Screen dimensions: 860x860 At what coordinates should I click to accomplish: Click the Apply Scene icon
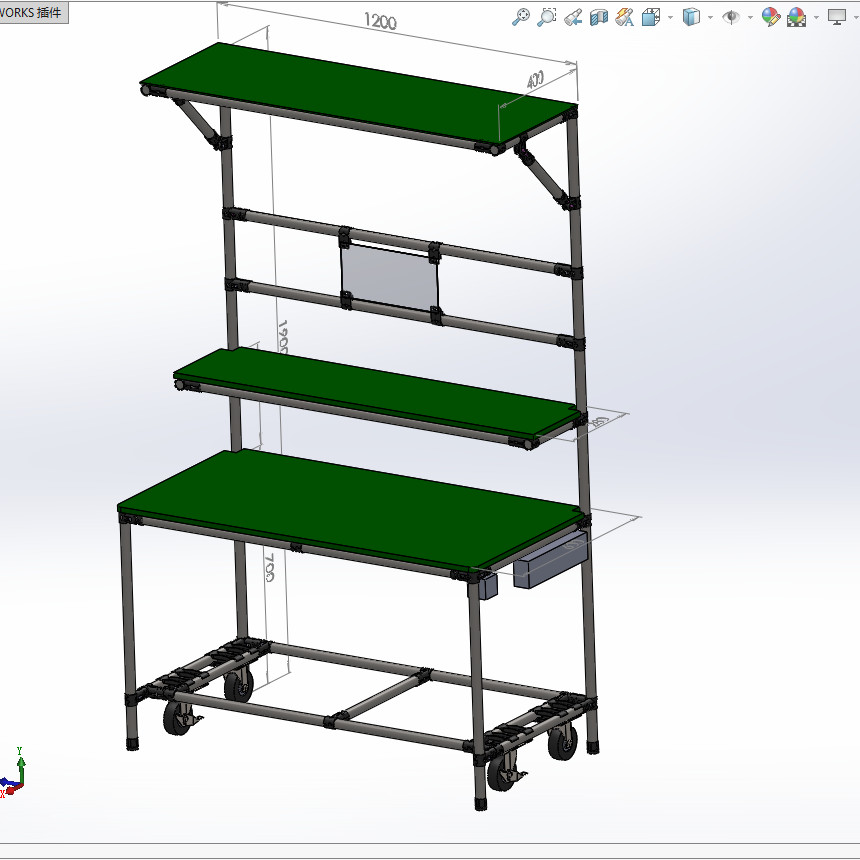click(796, 17)
